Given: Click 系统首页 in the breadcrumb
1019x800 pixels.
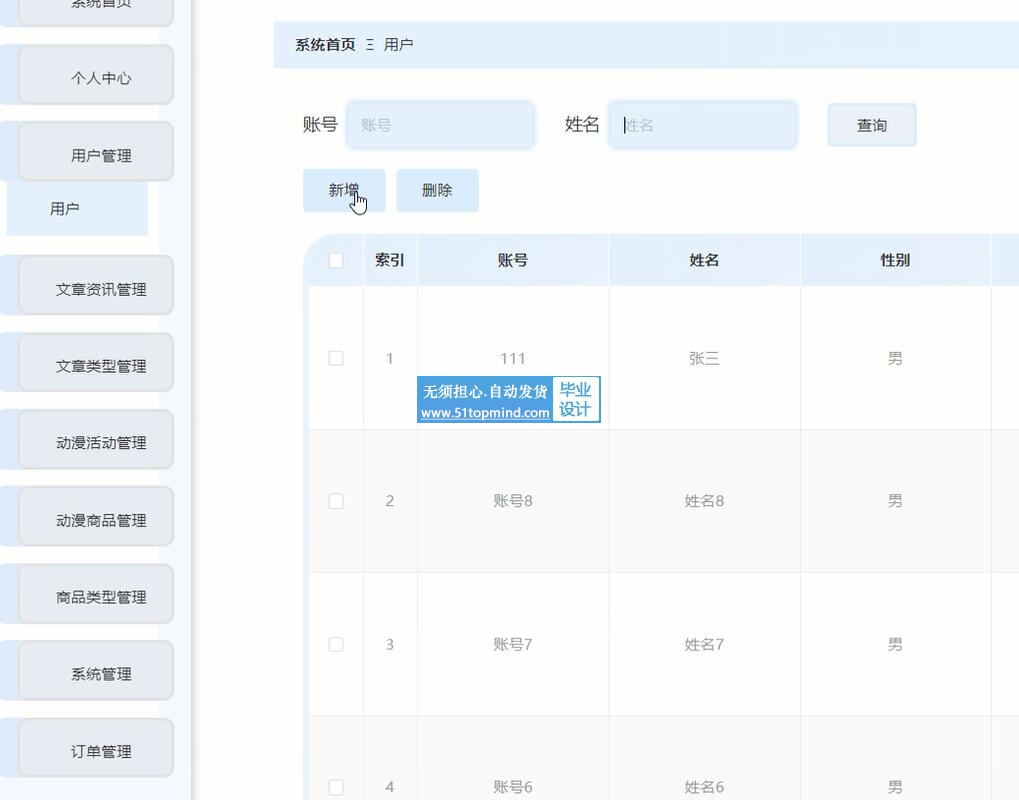Looking at the screenshot, I should point(326,45).
